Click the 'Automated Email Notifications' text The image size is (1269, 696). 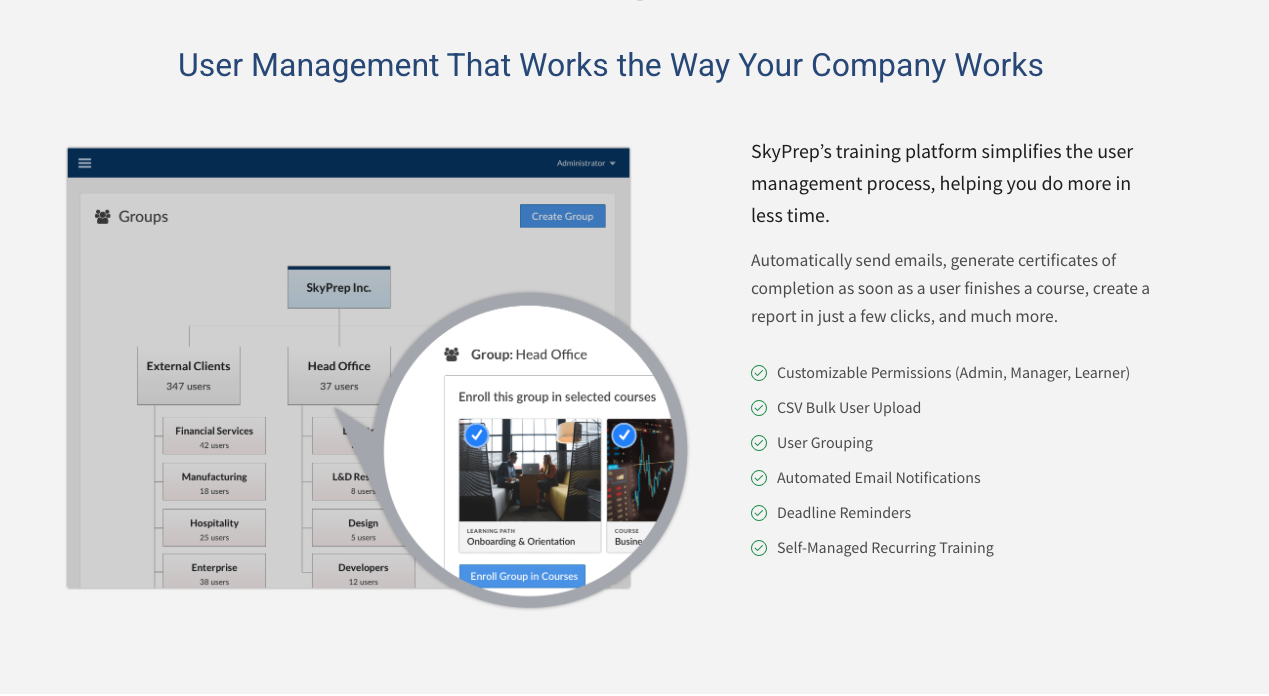(x=879, y=478)
